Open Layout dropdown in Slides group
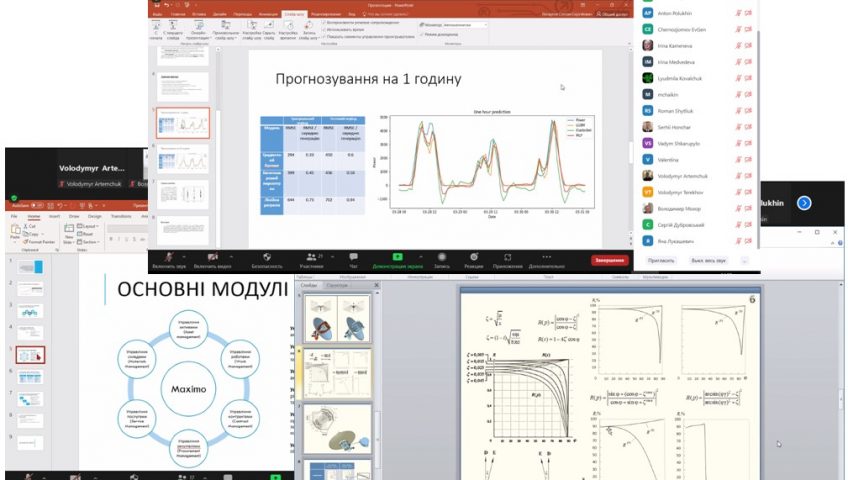Viewport: 848px width, 480px height. click(88, 226)
